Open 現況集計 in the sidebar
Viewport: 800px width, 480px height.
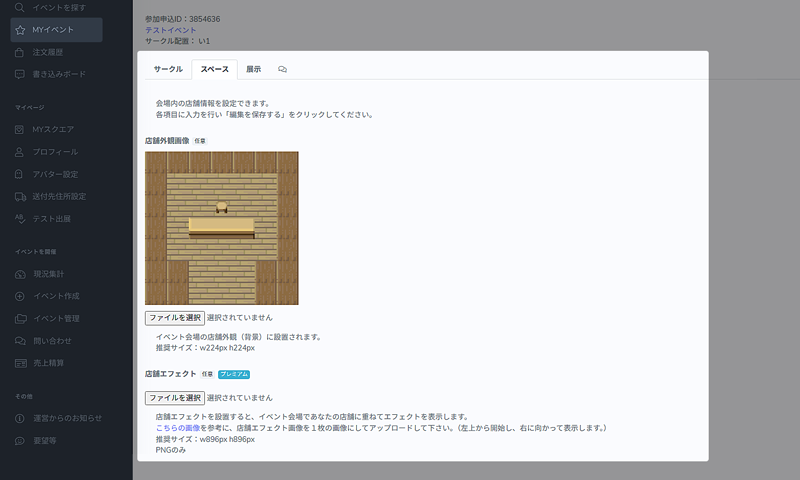click(49, 274)
